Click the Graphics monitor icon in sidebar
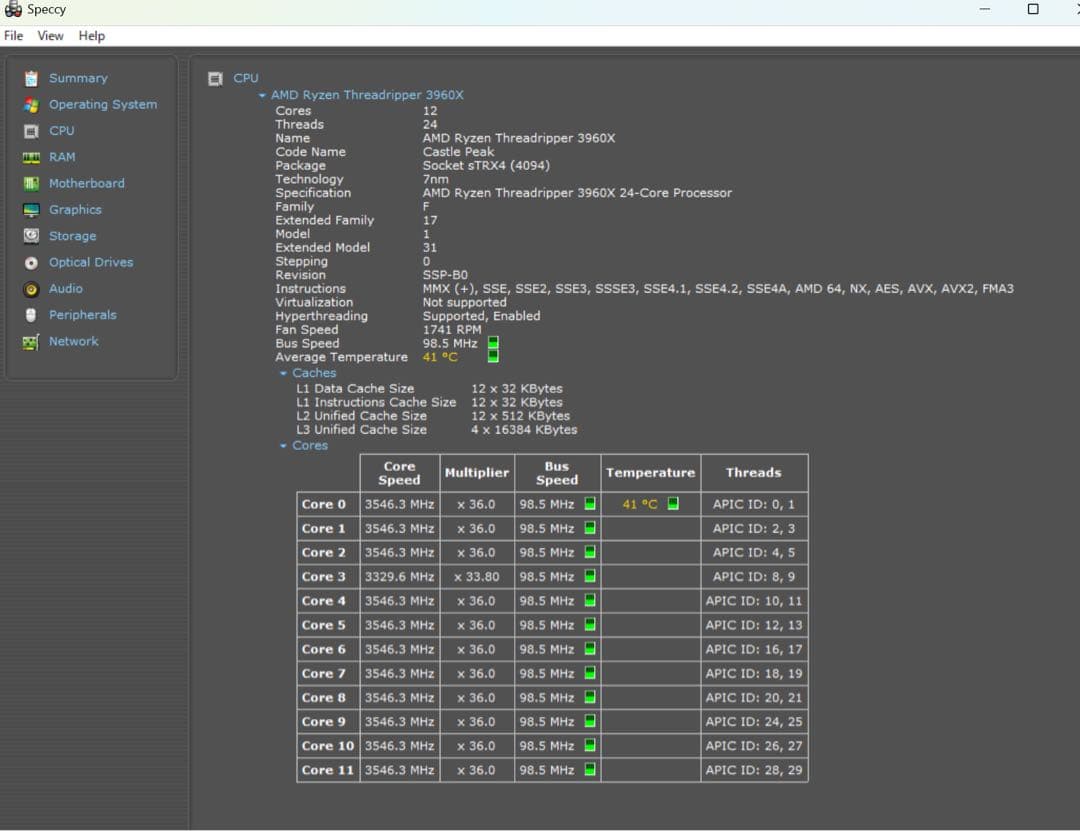The height and width of the screenshot is (831, 1080). (31, 210)
